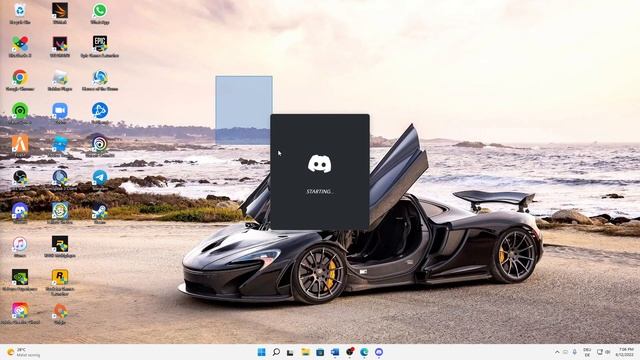Image resolution: width=640 pixels, height=360 pixels.
Task: Select the Discord taskbar icon
Action: coord(379,352)
